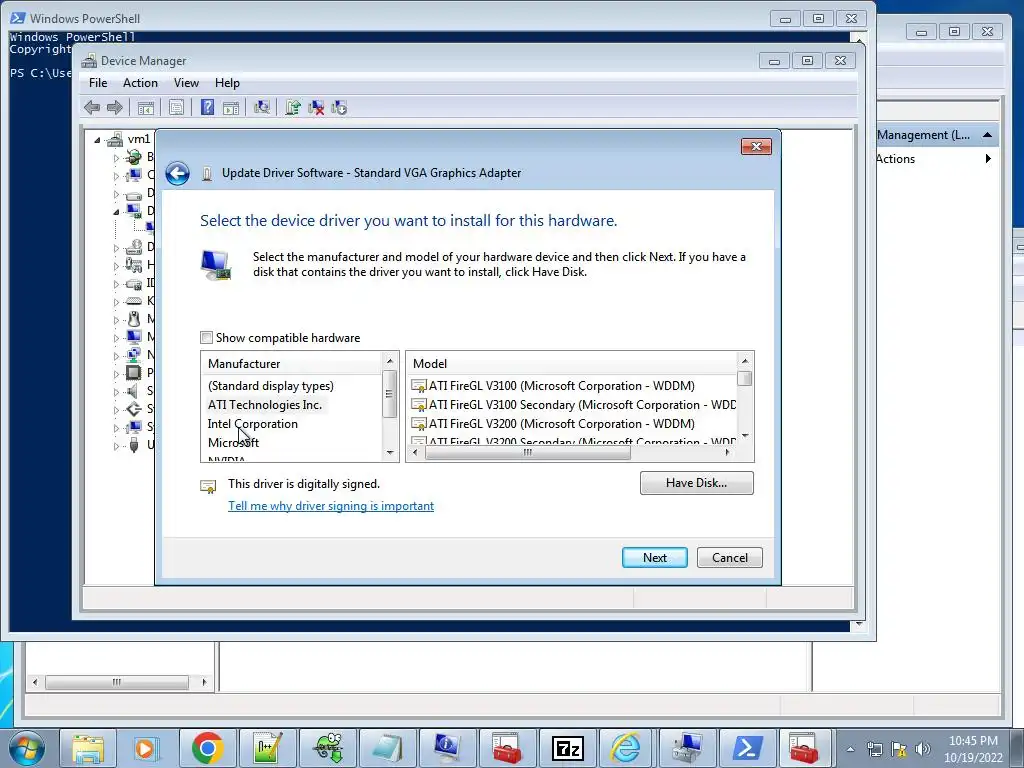
Task: Collapse the Management (L... actions section arrow
Action: pyautogui.click(x=987, y=135)
